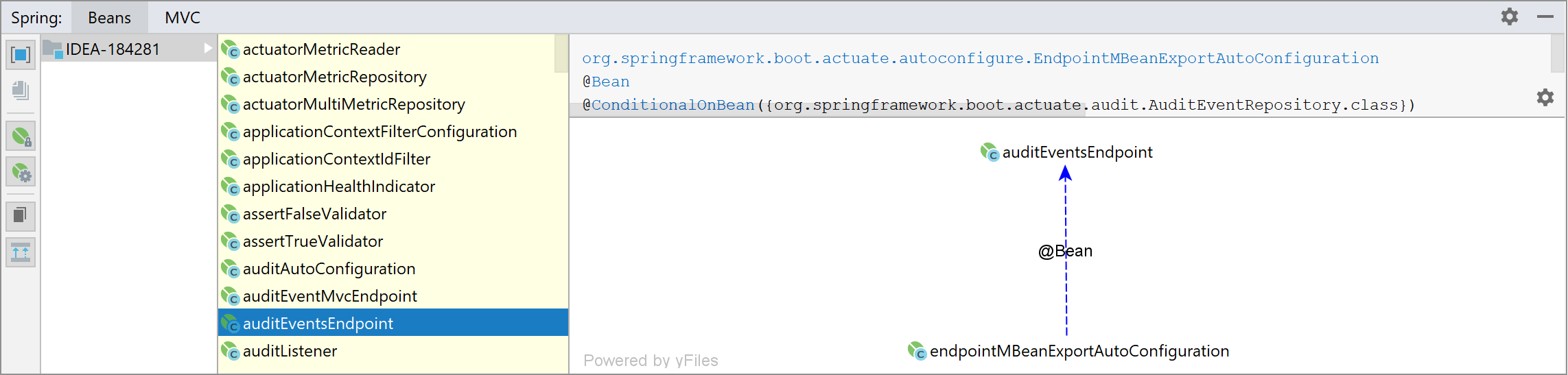Switch to the MVC tab
The image size is (1568, 375).
[x=182, y=18]
